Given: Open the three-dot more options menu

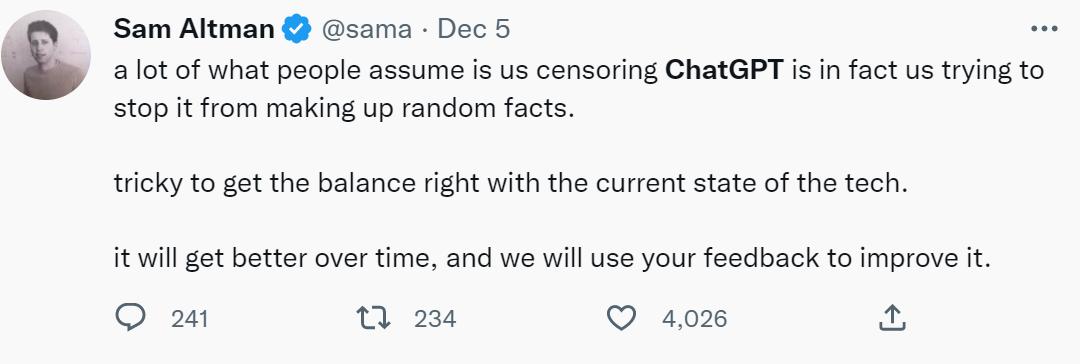Looking at the screenshot, I should tap(1044, 29).
